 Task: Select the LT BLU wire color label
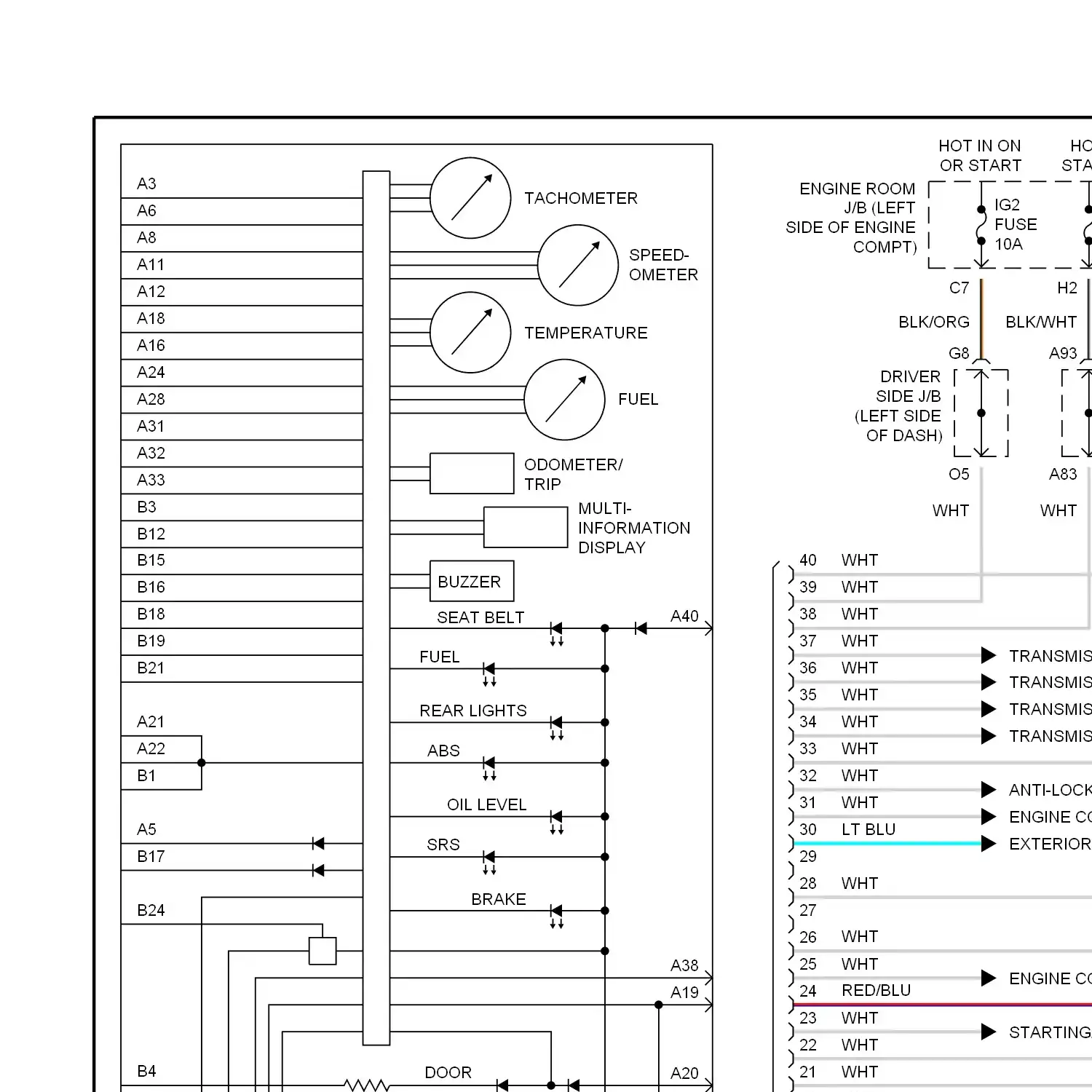click(869, 829)
